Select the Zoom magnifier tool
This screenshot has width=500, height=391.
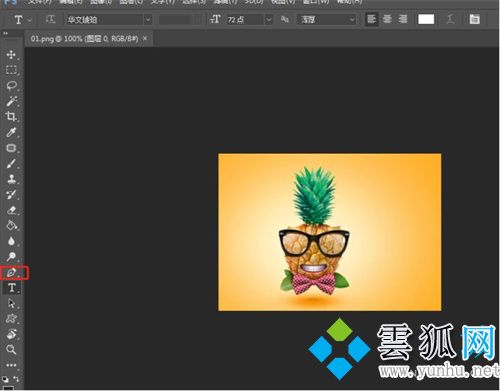point(11,349)
